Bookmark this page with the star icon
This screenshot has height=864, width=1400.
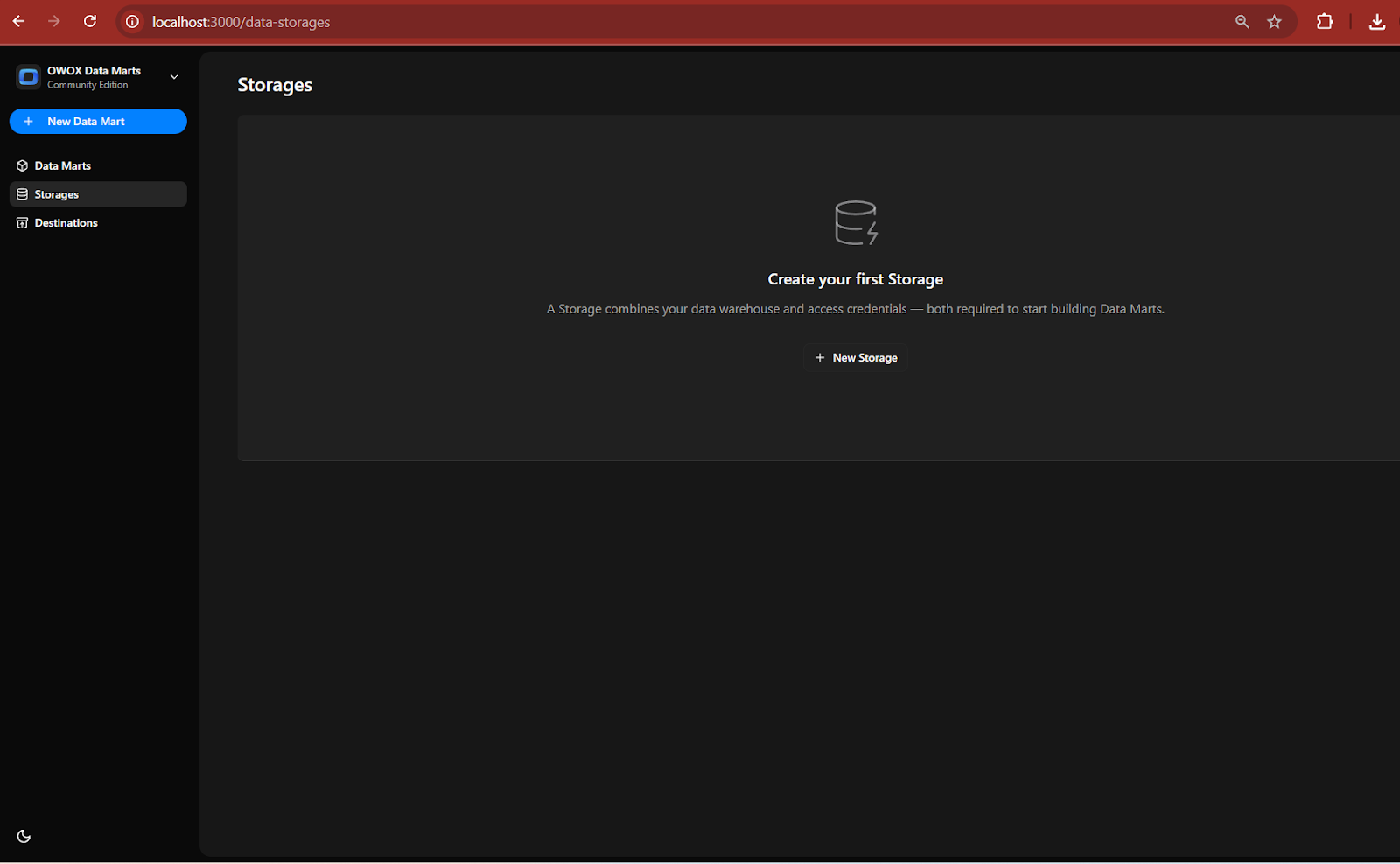pos(1275,21)
